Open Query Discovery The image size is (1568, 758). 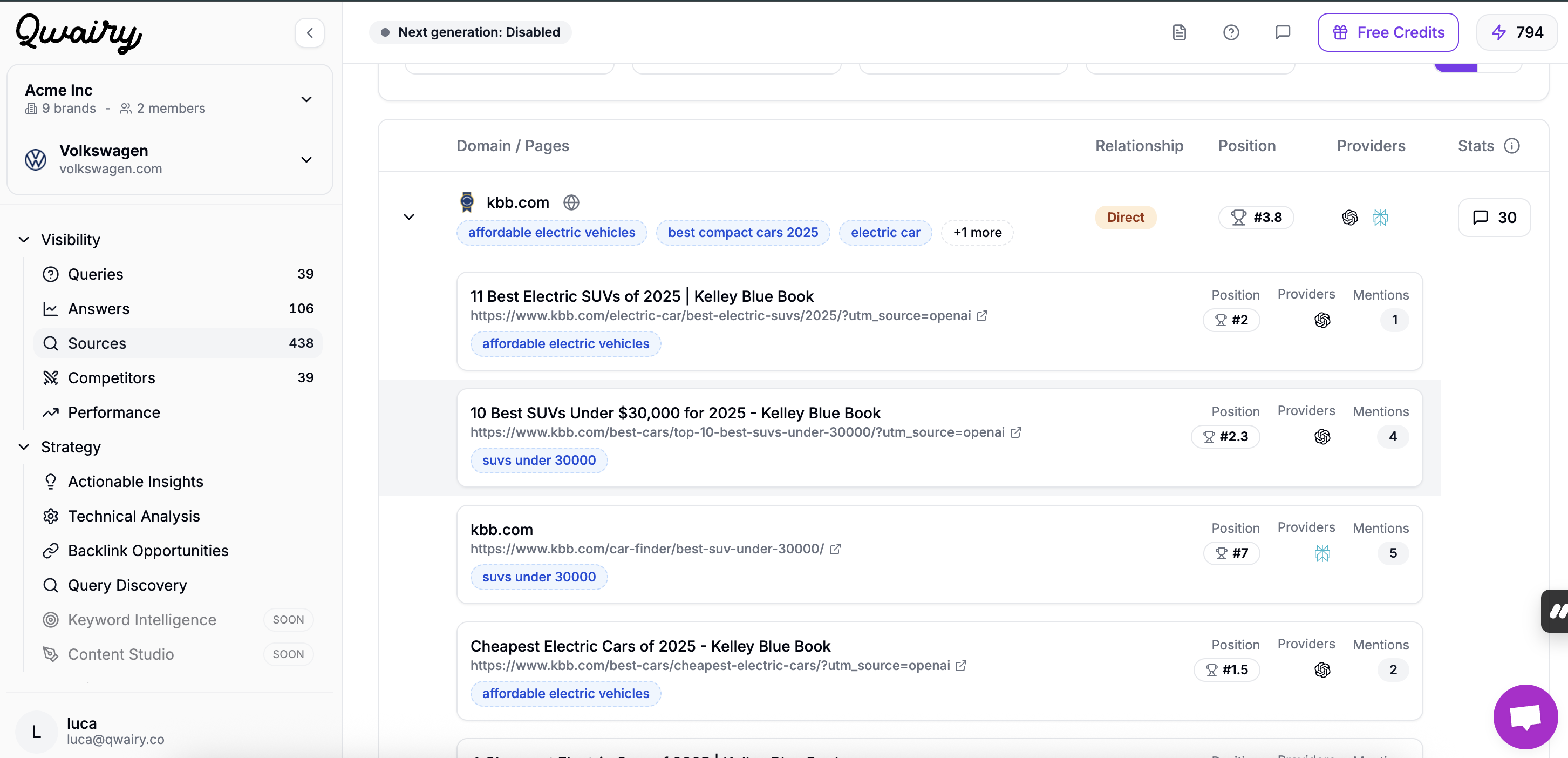tap(178, 585)
